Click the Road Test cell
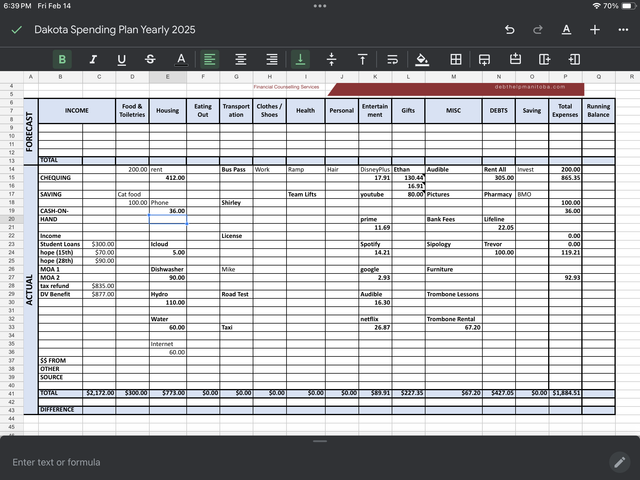 (x=236, y=294)
